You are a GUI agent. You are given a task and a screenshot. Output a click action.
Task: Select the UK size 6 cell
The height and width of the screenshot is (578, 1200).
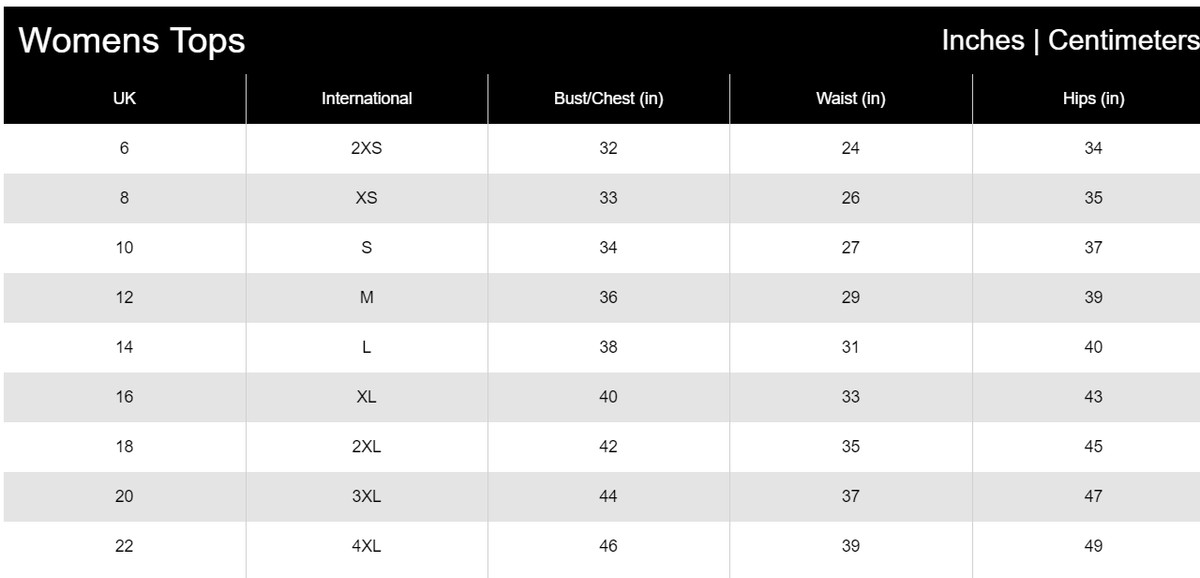point(124,148)
